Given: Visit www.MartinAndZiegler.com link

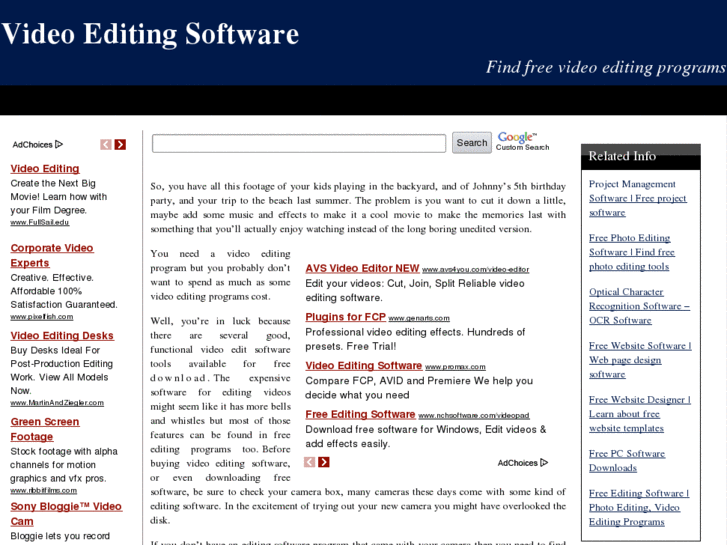Looking at the screenshot, I should [x=57, y=403].
